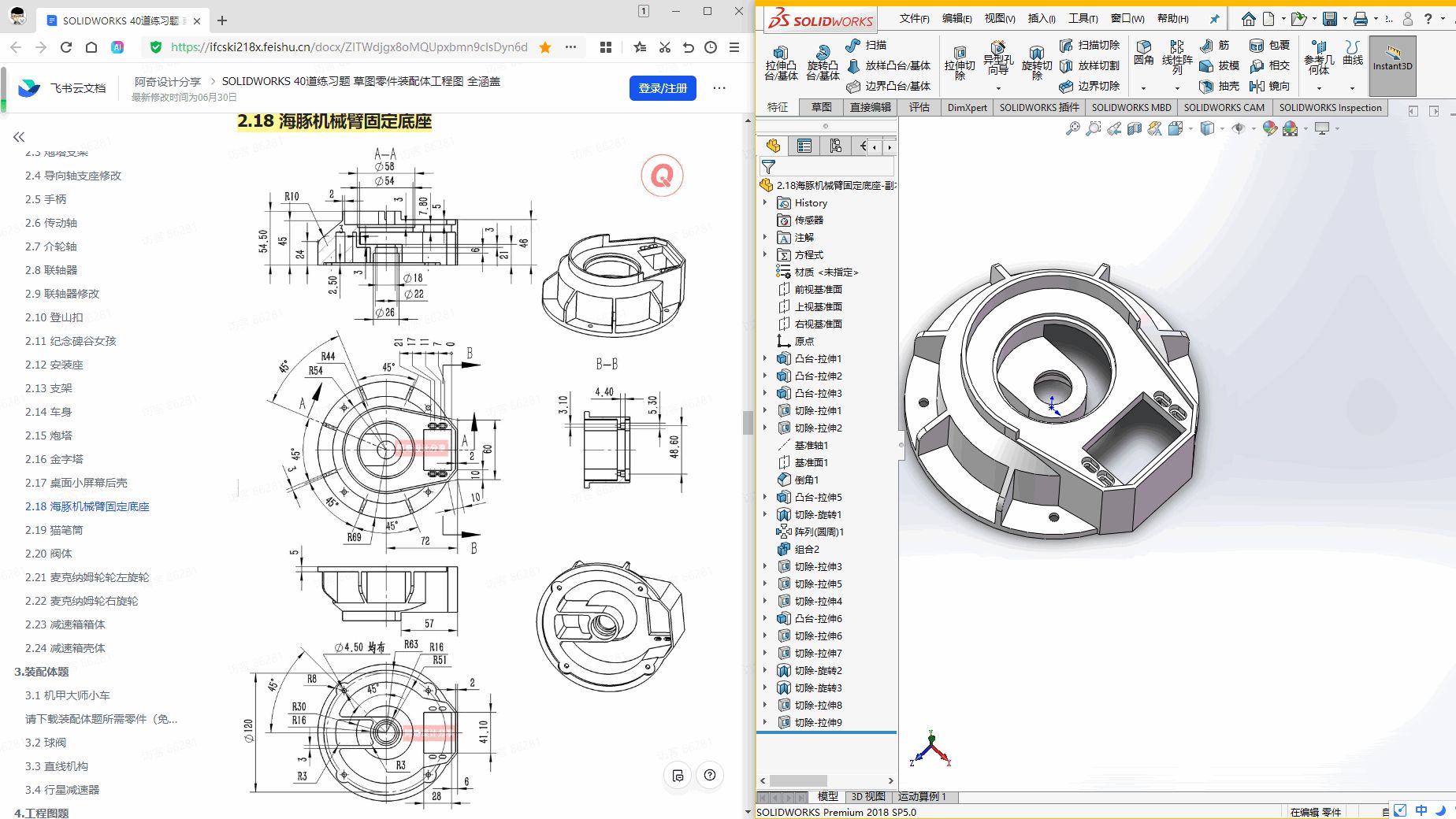This screenshot has height=819, width=1456.
Task: Click the SolidWorks home icon
Action: [1249, 19]
